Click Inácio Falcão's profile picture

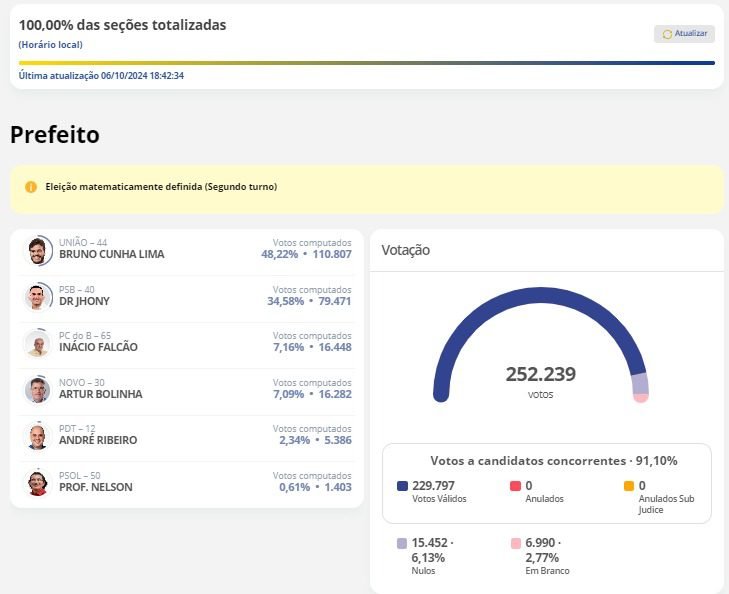[37, 344]
